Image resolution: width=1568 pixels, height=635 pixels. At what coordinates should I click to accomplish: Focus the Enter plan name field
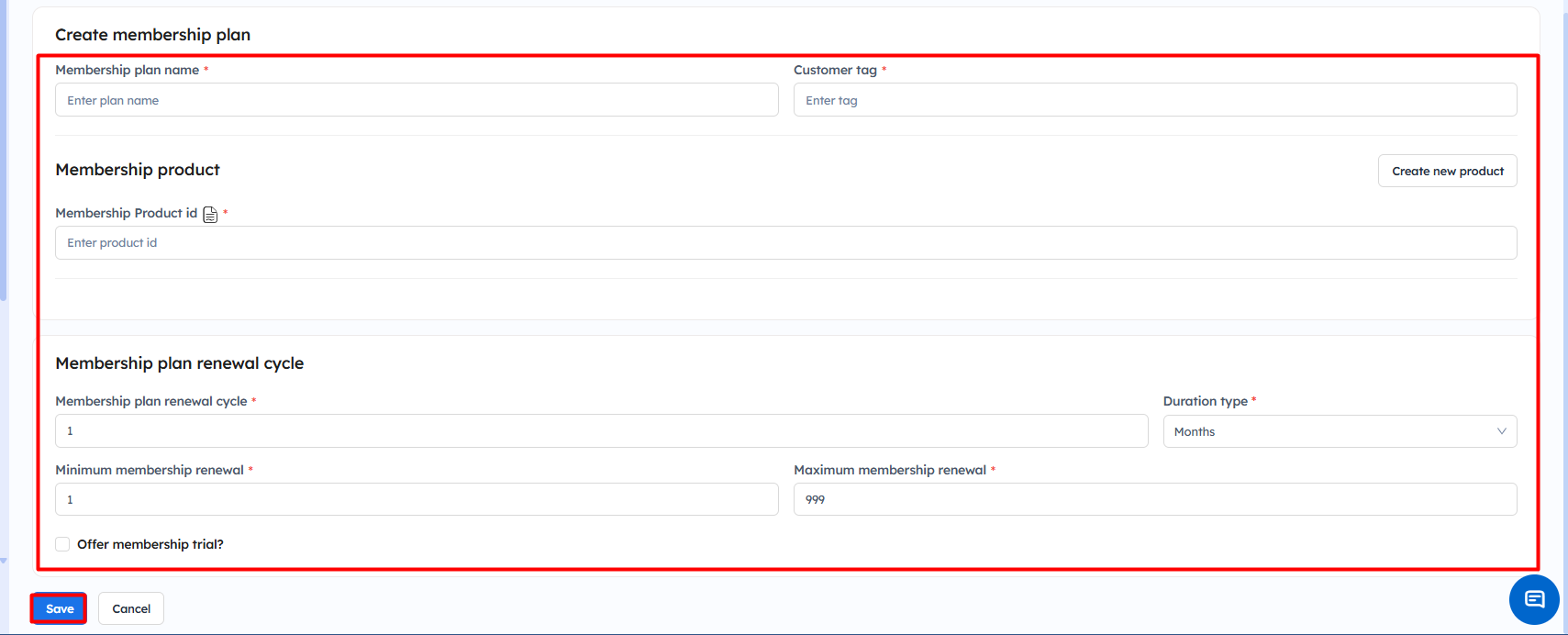[417, 100]
